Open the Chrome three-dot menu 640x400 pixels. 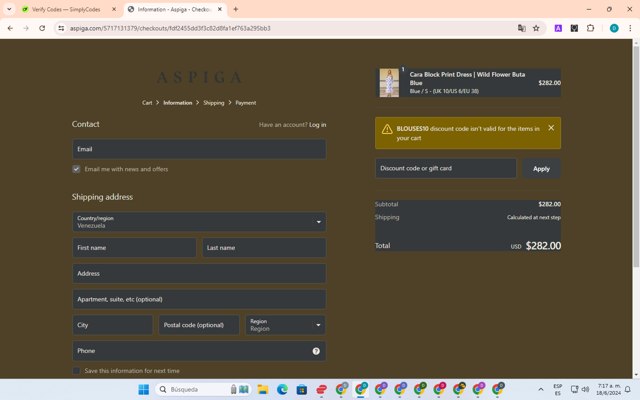coord(630,28)
